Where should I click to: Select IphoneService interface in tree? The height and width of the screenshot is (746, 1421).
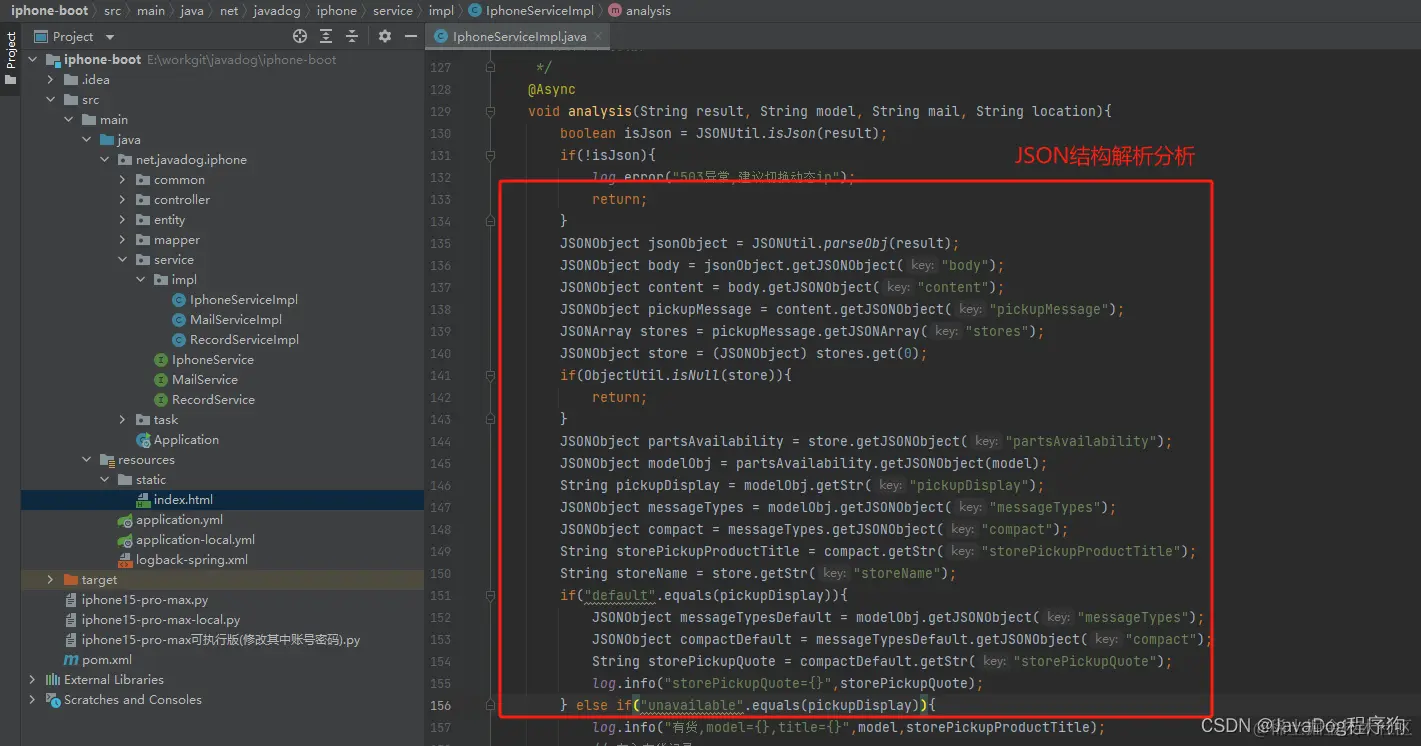[x=212, y=360]
